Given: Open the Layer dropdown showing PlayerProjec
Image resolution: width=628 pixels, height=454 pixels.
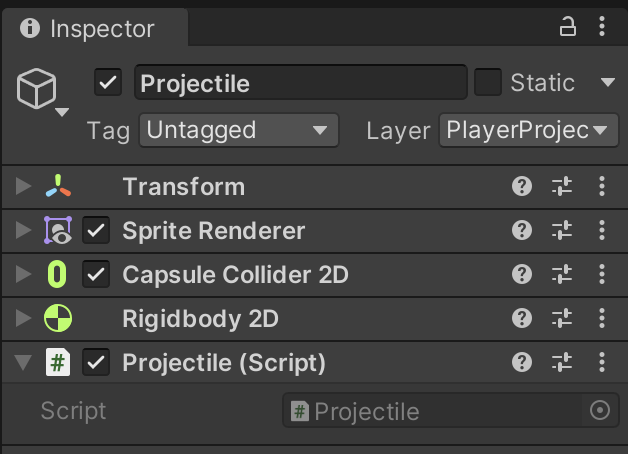Looking at the screenshot, I should 525,130.
